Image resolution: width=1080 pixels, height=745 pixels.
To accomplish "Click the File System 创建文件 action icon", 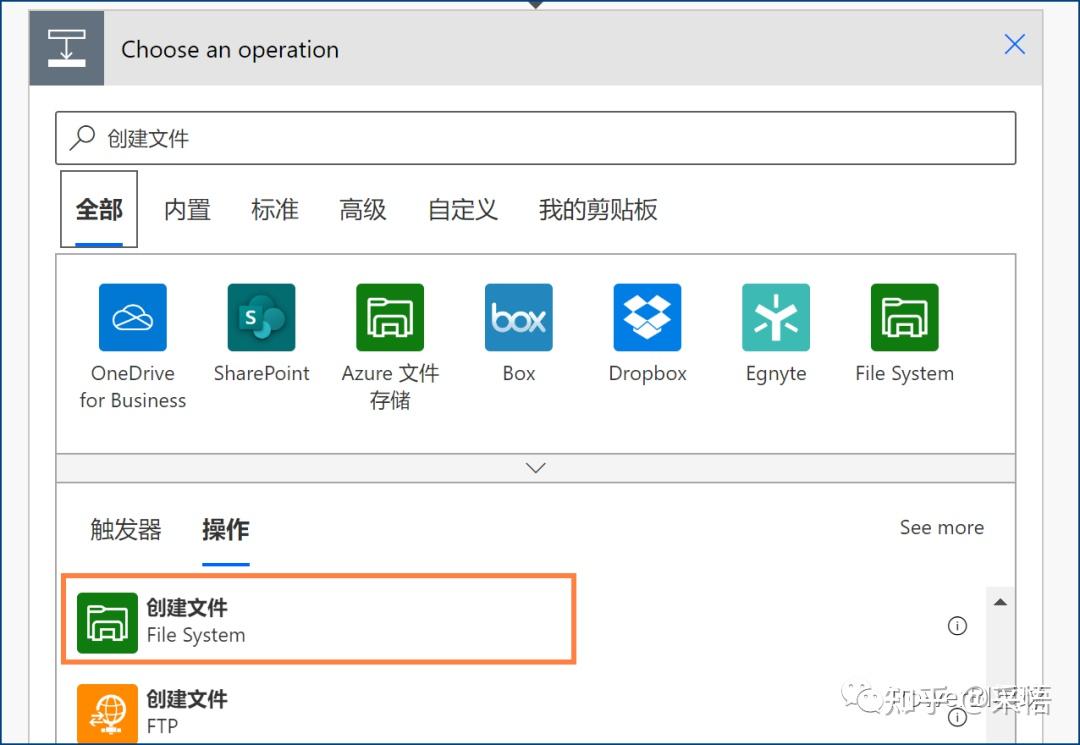I will 107,622.
